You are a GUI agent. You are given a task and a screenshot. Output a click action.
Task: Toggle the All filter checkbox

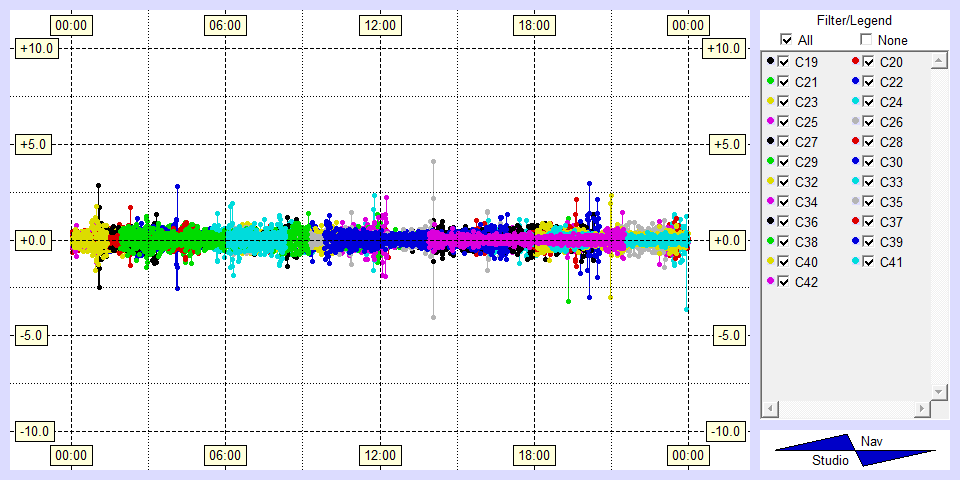(786, 40)
